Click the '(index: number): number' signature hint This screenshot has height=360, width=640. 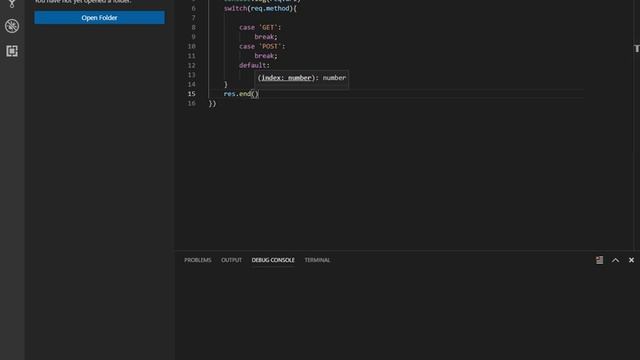tap(302, 78)
